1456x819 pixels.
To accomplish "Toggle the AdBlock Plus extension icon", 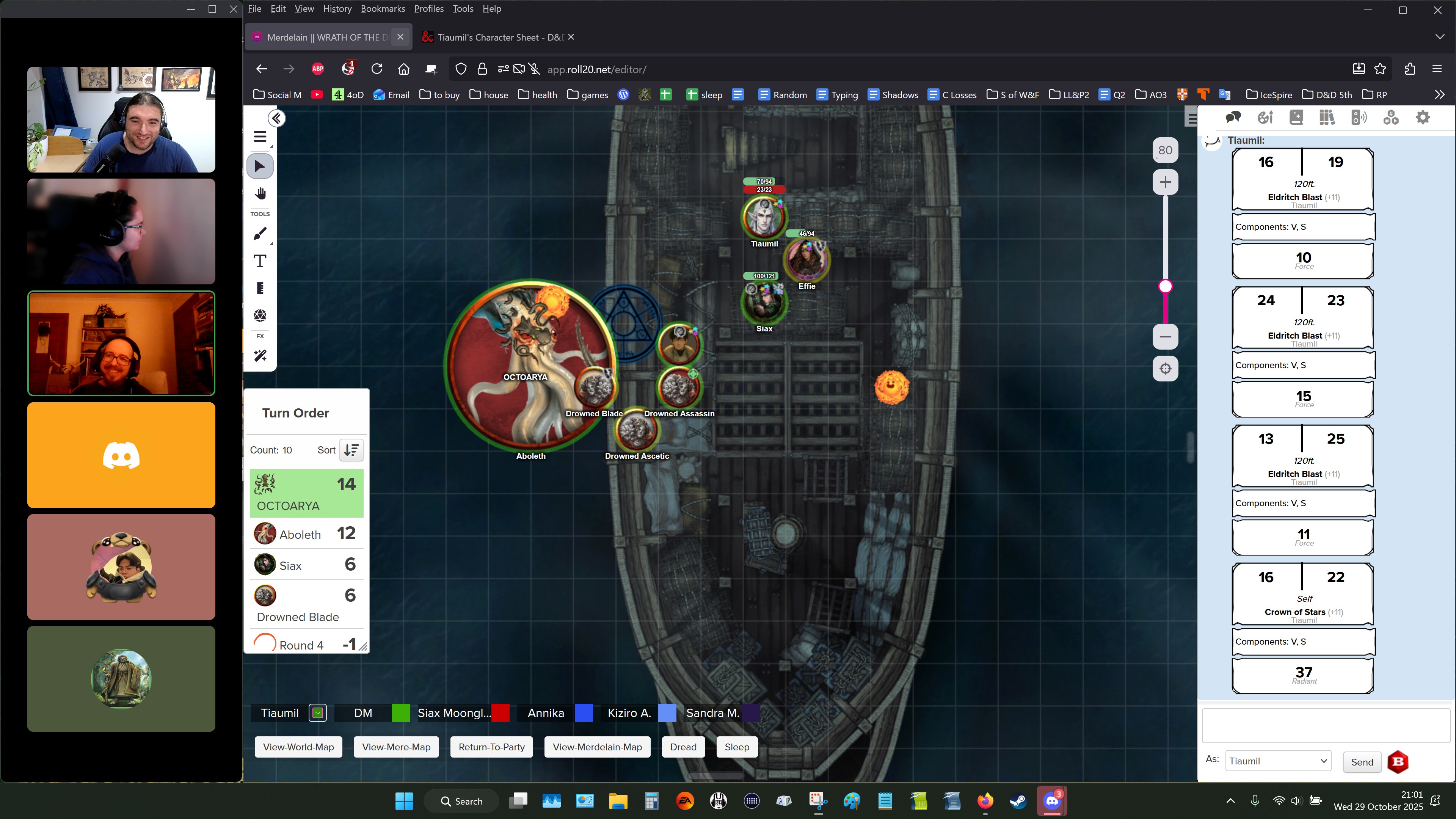I will click(318, 69).
